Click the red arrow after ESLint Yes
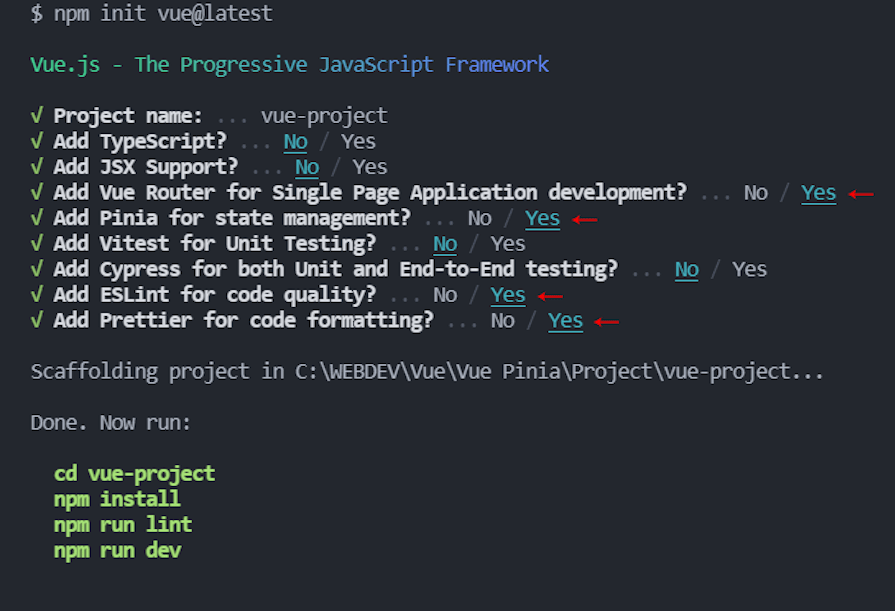The height and width of the screenshot is (611, 895). click(x=550, y=296)
